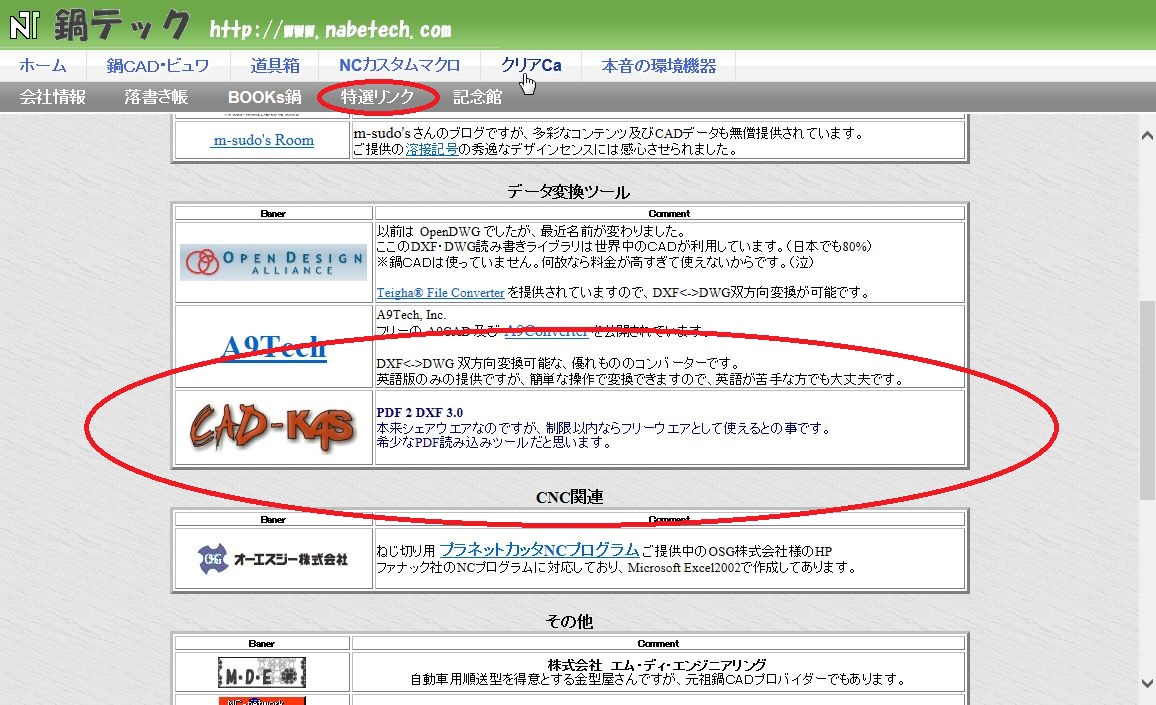Click the http://www.nabetech.com header URL
1156x705 pixels.
pyautogui.click(x=330, y=29)
